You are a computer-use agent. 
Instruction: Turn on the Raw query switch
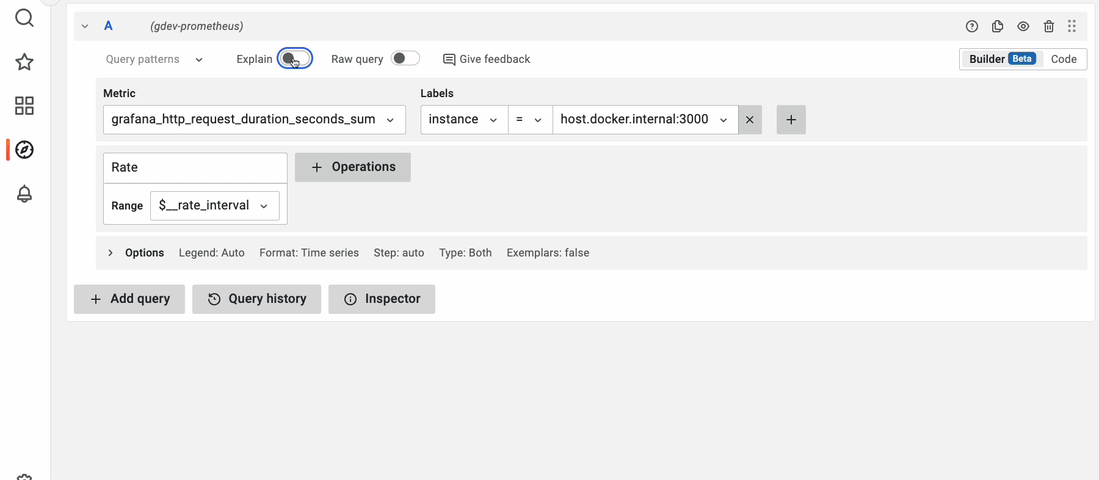[405, 59]
